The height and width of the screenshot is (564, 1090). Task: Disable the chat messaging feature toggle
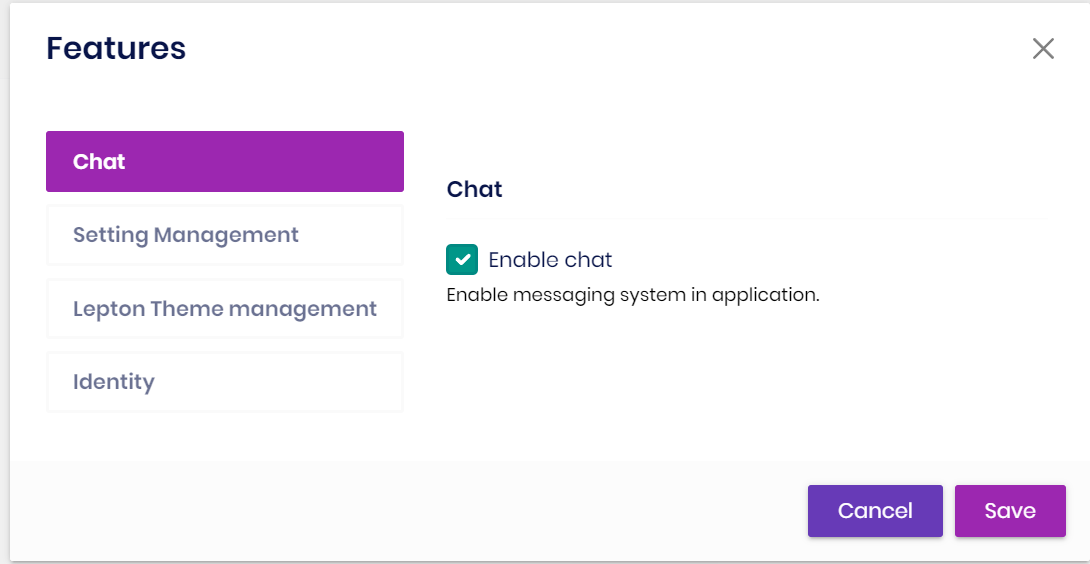(462, 260)
